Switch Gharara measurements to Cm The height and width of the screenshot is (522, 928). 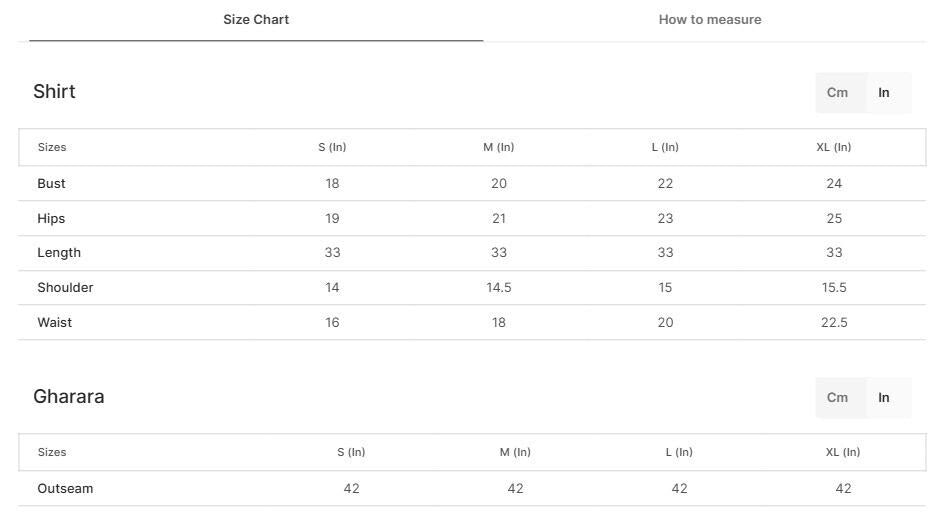837,398
